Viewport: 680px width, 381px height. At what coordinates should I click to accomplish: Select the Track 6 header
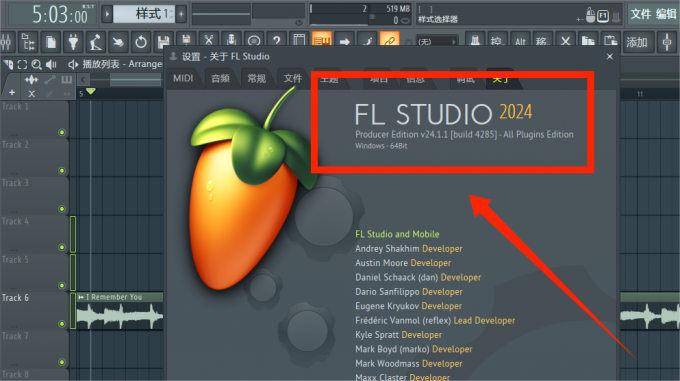[x=35, y=312]
